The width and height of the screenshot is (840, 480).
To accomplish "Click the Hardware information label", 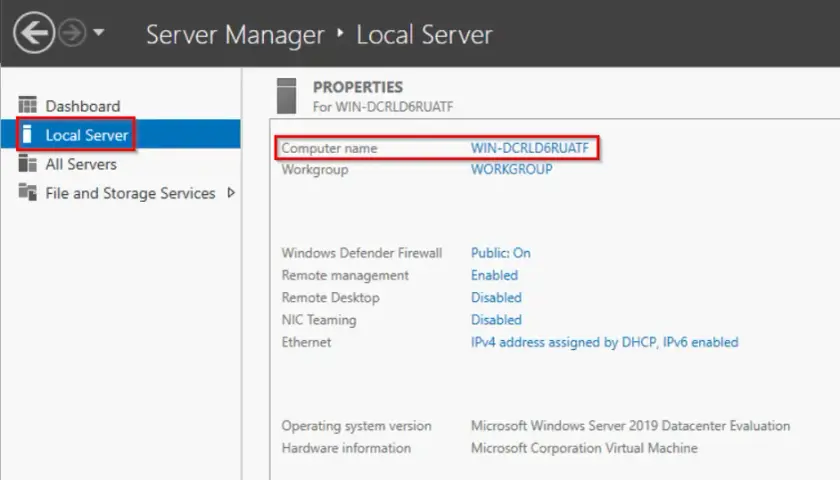I will [x=347, y=448].
